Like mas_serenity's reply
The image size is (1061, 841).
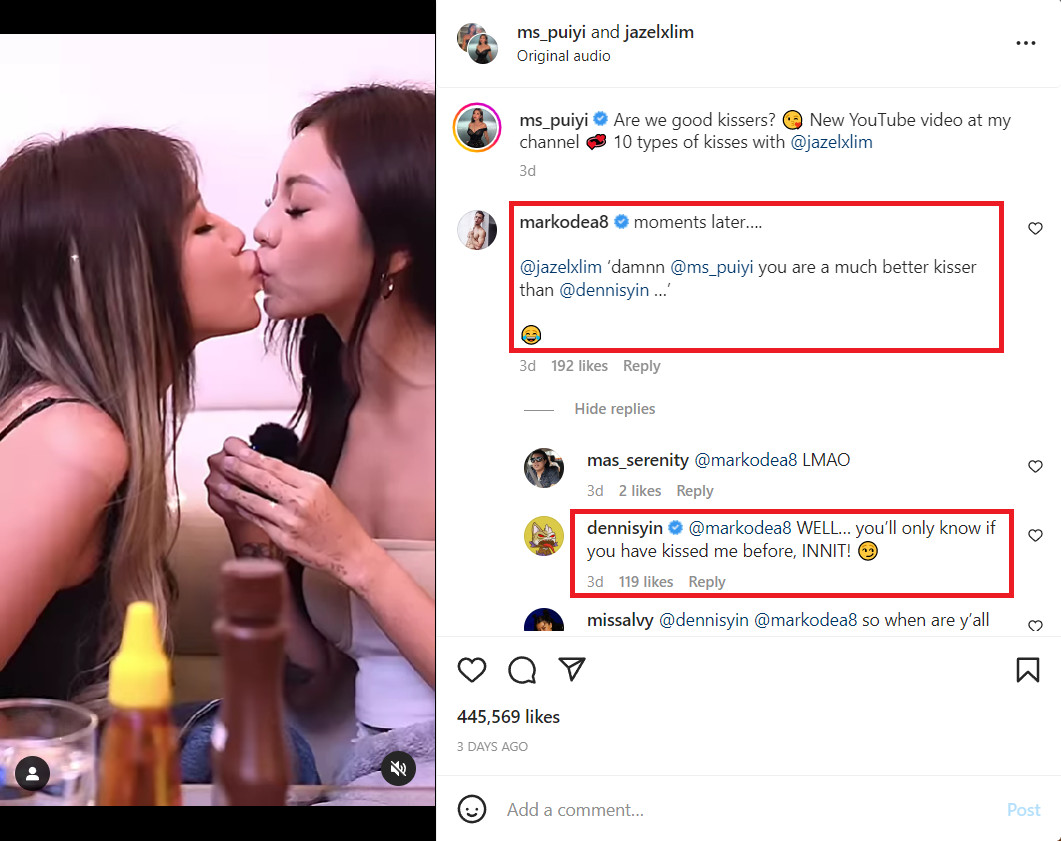(x=1035, y=466)
